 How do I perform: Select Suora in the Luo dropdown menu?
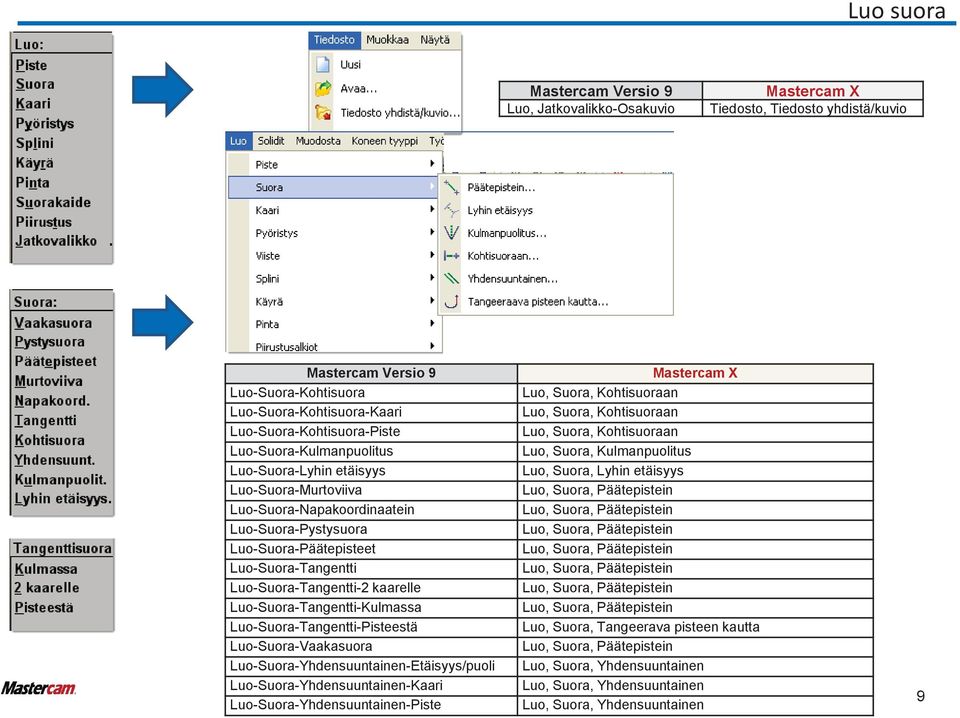click(x=334, y=187)
